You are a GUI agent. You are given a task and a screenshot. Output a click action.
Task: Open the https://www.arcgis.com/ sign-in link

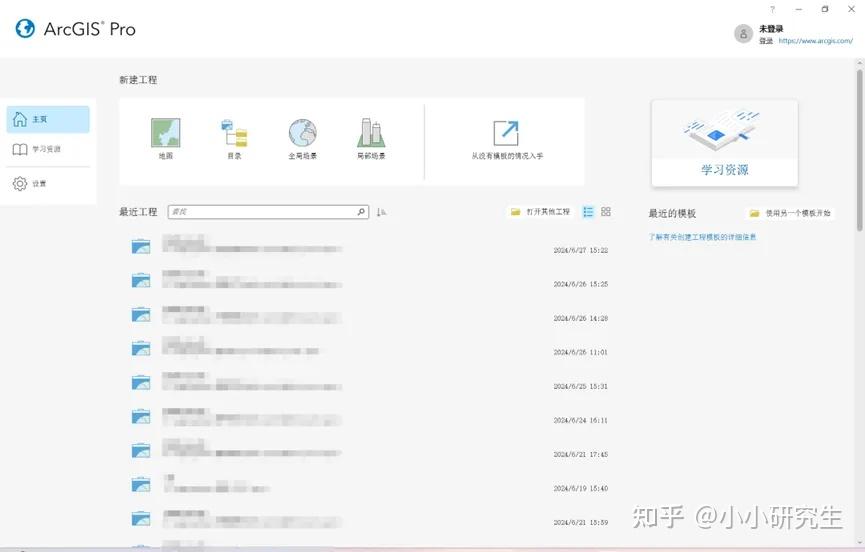[815, 41]
